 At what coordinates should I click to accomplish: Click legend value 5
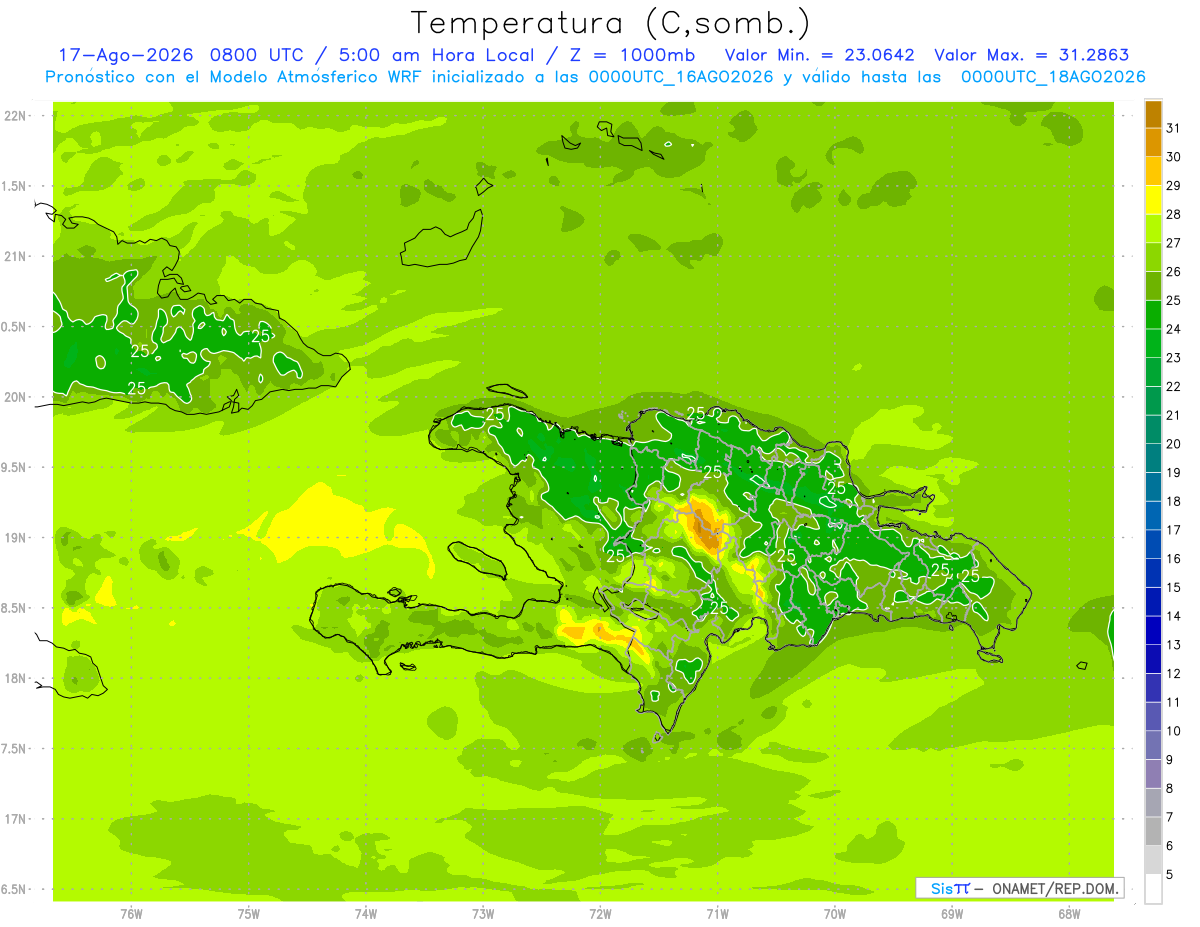click(1170, 875)
